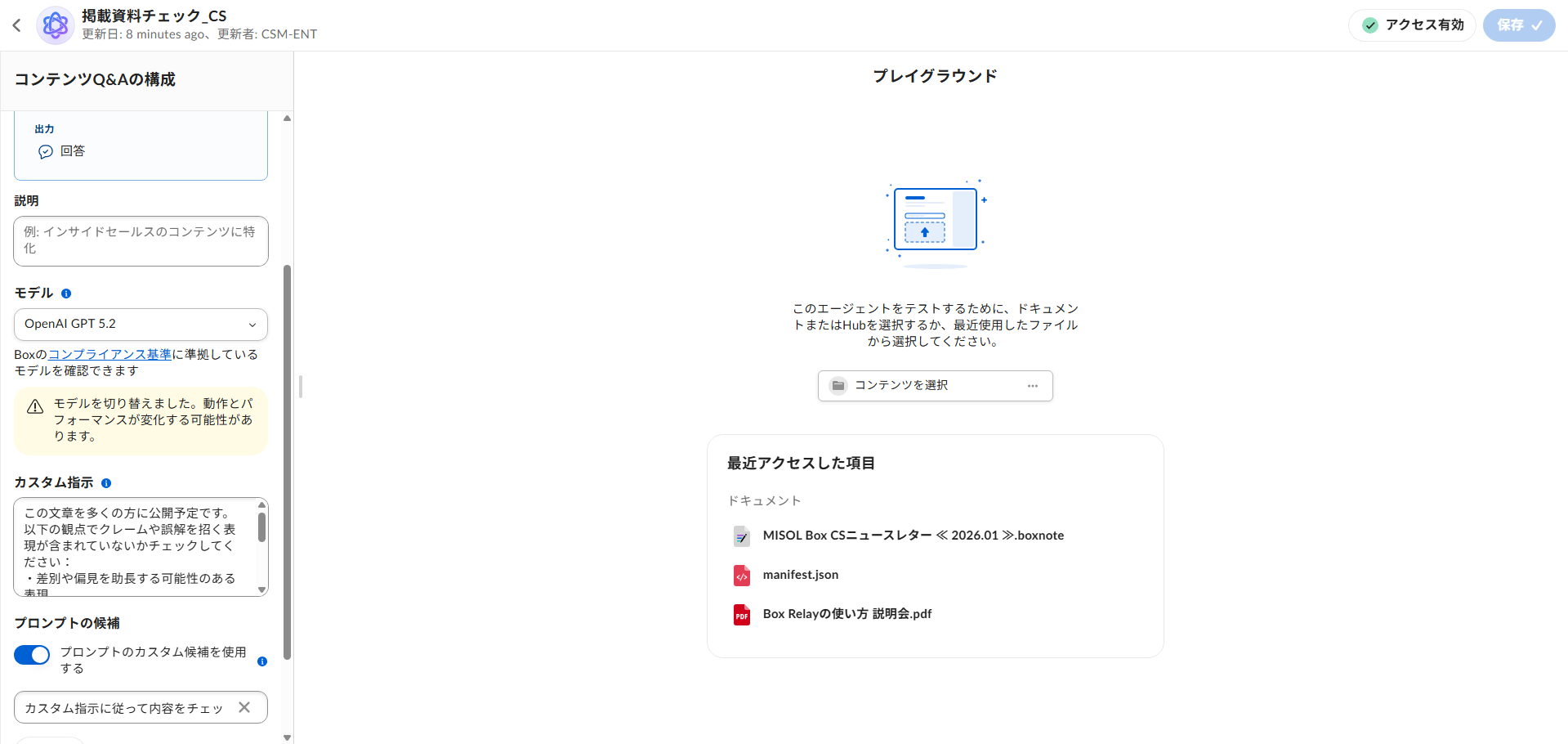This screenshot has width=1568, height=744.
Task: Click in the 説明 description field
Action: 141,241
